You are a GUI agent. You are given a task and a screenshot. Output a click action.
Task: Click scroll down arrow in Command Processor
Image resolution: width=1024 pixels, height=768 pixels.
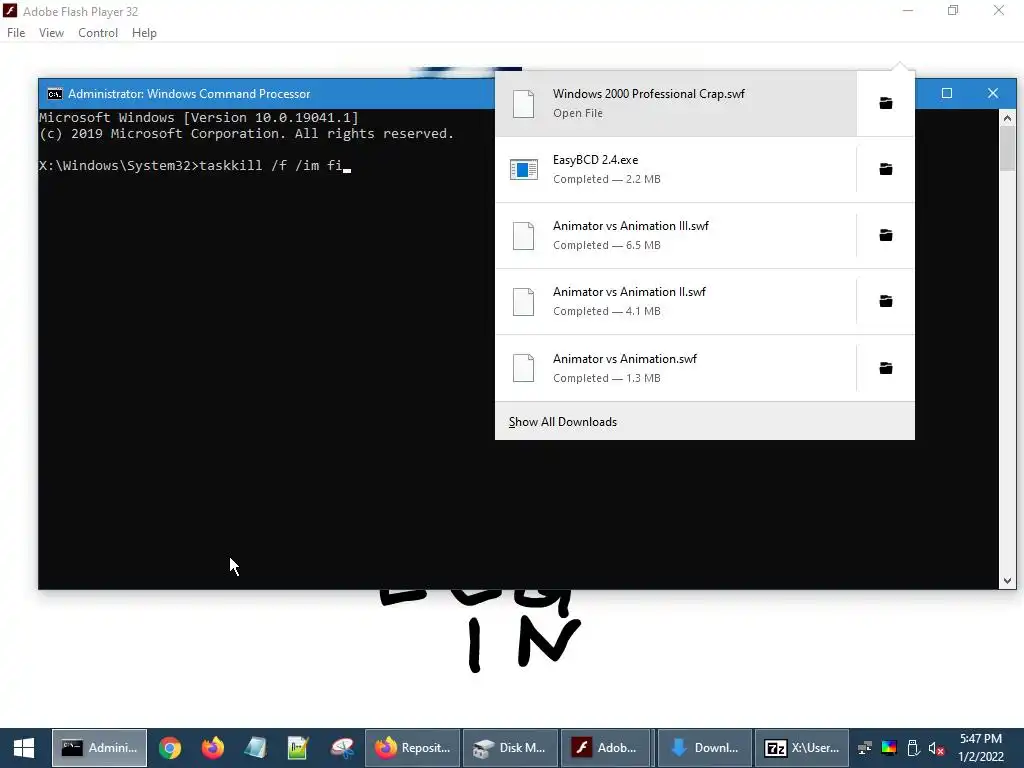pos(1007,581)
